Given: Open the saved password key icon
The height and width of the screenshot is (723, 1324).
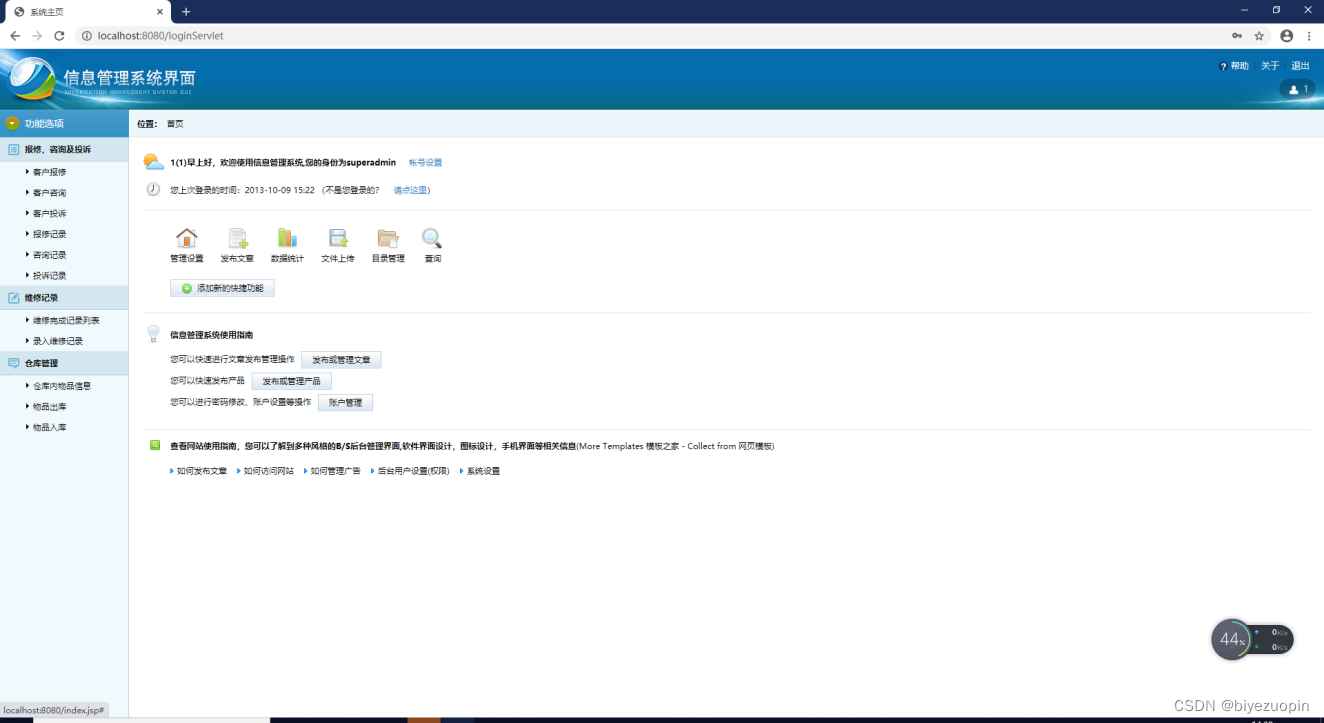Looking at the screenshot, I should pos(1237,36).
